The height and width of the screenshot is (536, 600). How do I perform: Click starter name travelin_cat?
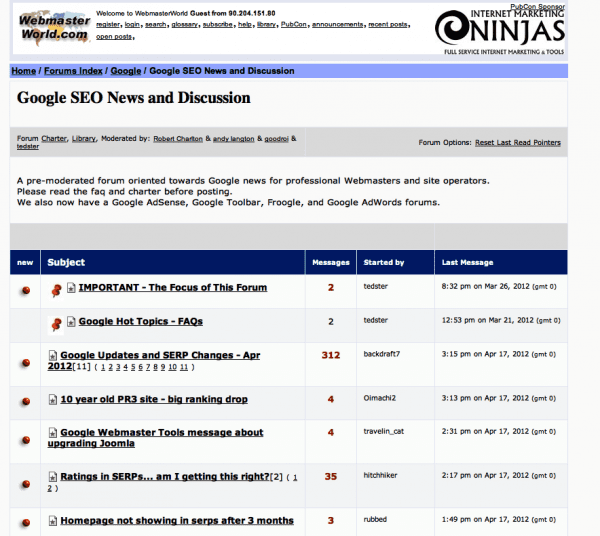383,431
